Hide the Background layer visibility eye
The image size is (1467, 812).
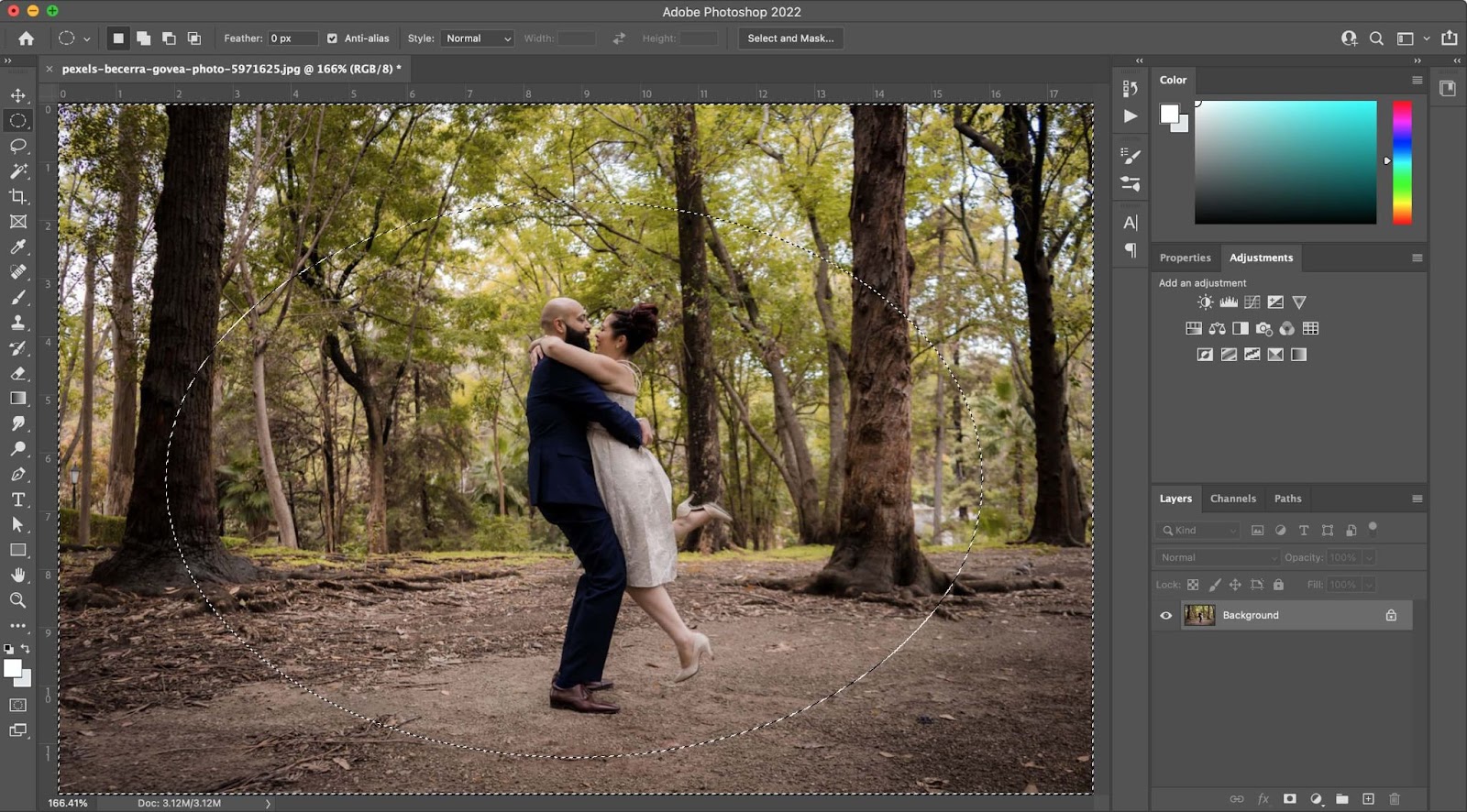[x=1165, y=615]
